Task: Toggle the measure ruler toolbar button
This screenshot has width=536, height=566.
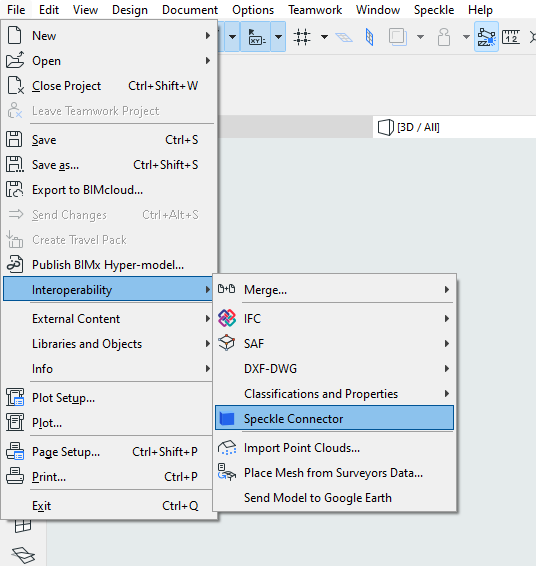Action: [511, 36]
